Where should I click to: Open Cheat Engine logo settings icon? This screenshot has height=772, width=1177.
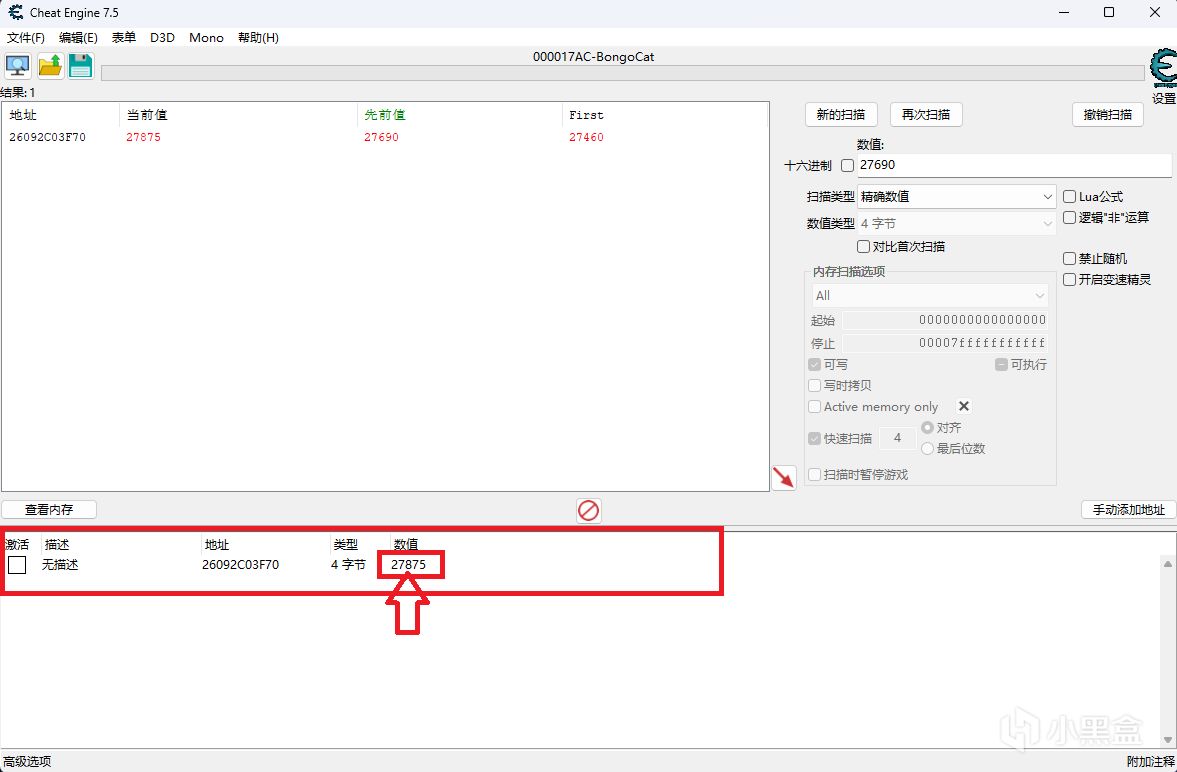coord(1163,68)
